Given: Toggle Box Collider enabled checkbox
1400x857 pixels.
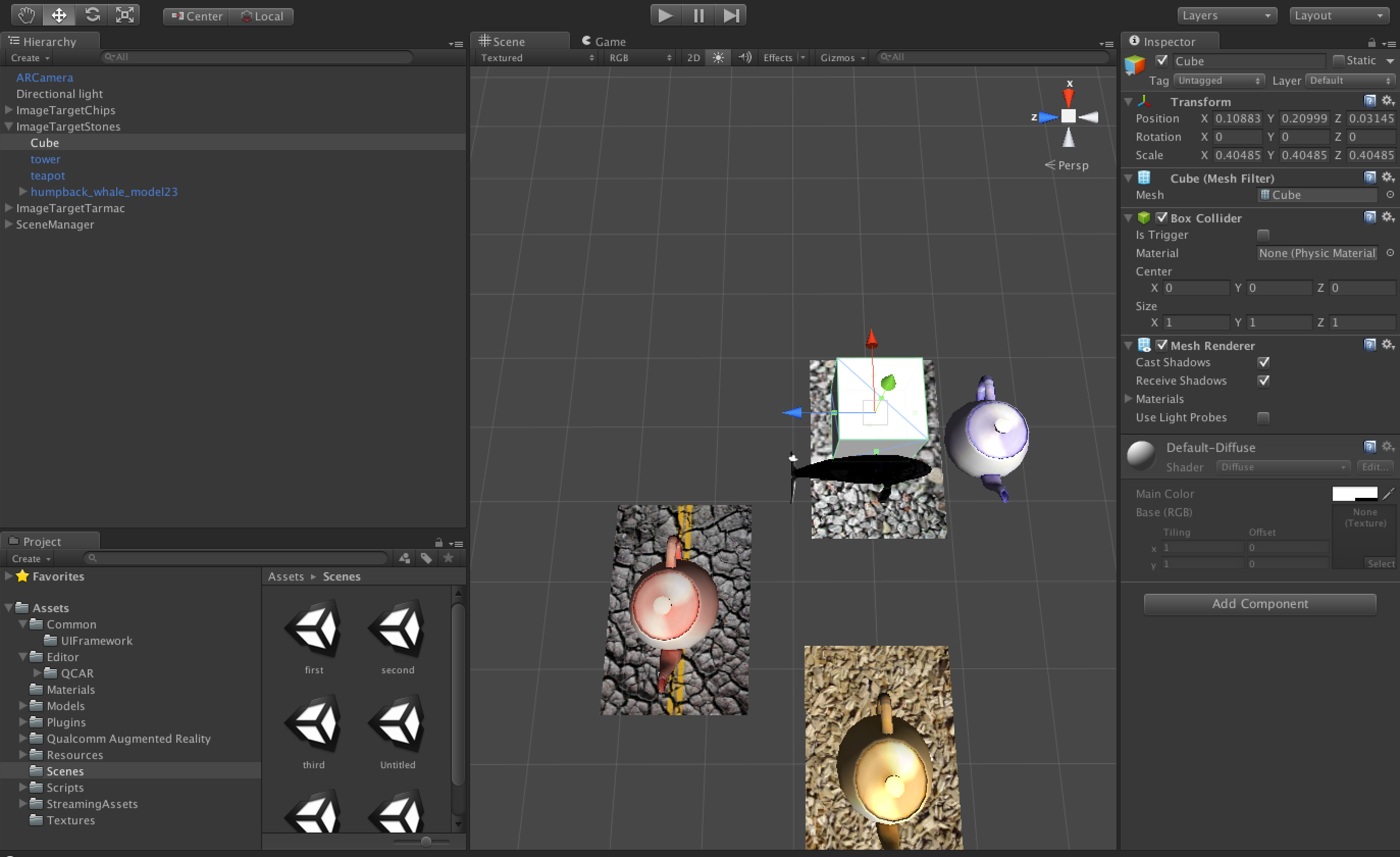Looking at the screenshot, I should click(x=1162, y=217).
